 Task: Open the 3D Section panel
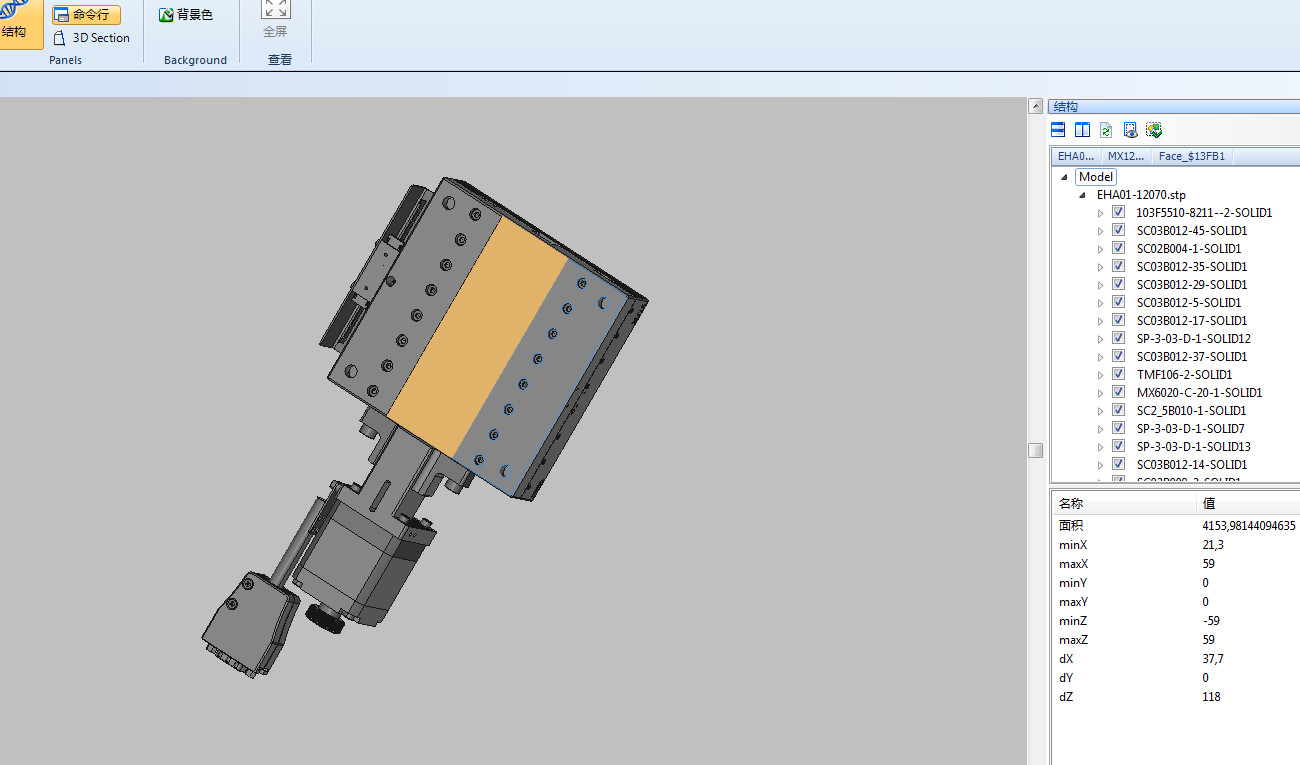coord(91,38)
